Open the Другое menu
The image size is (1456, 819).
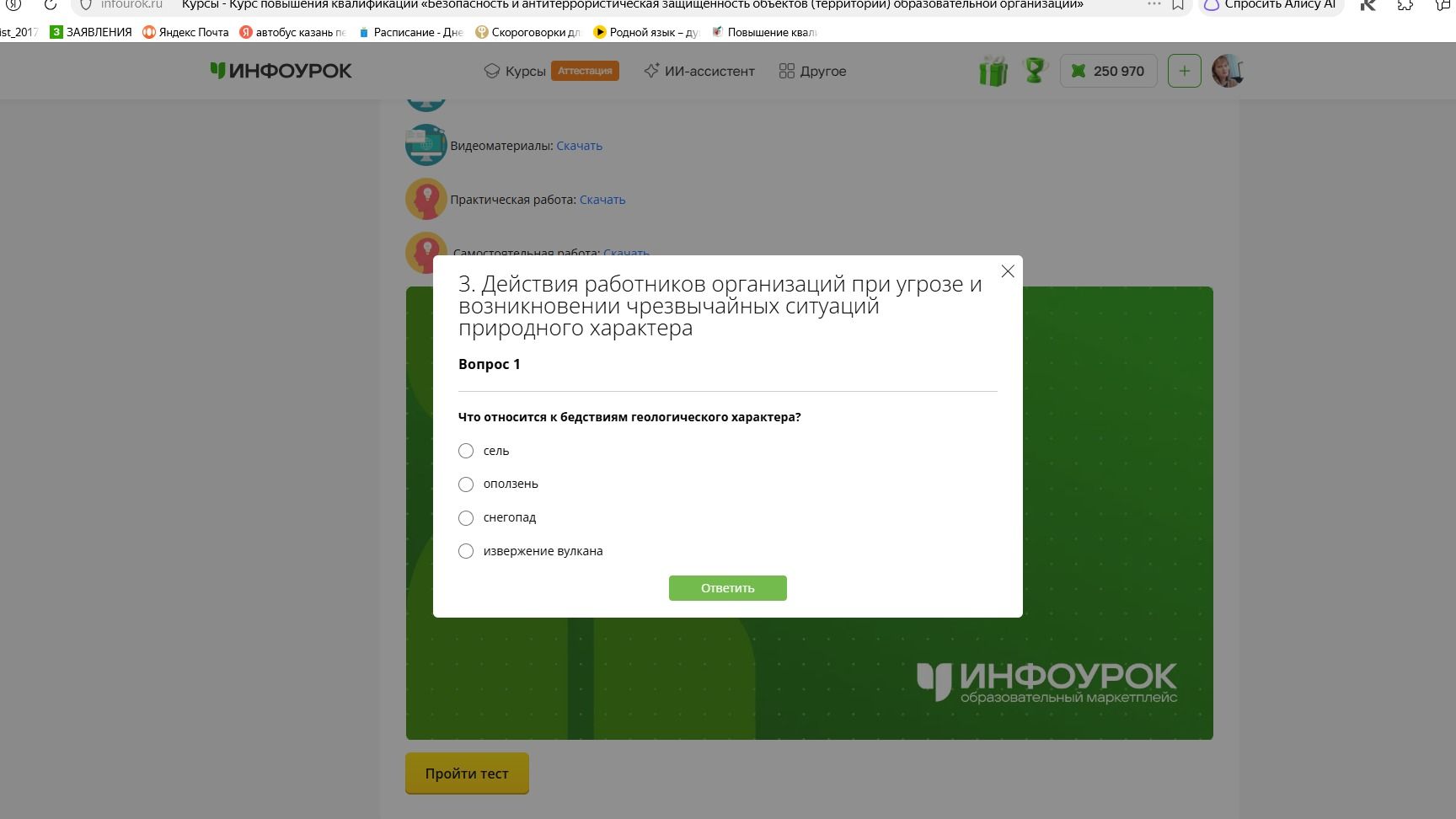pos(812,71)
